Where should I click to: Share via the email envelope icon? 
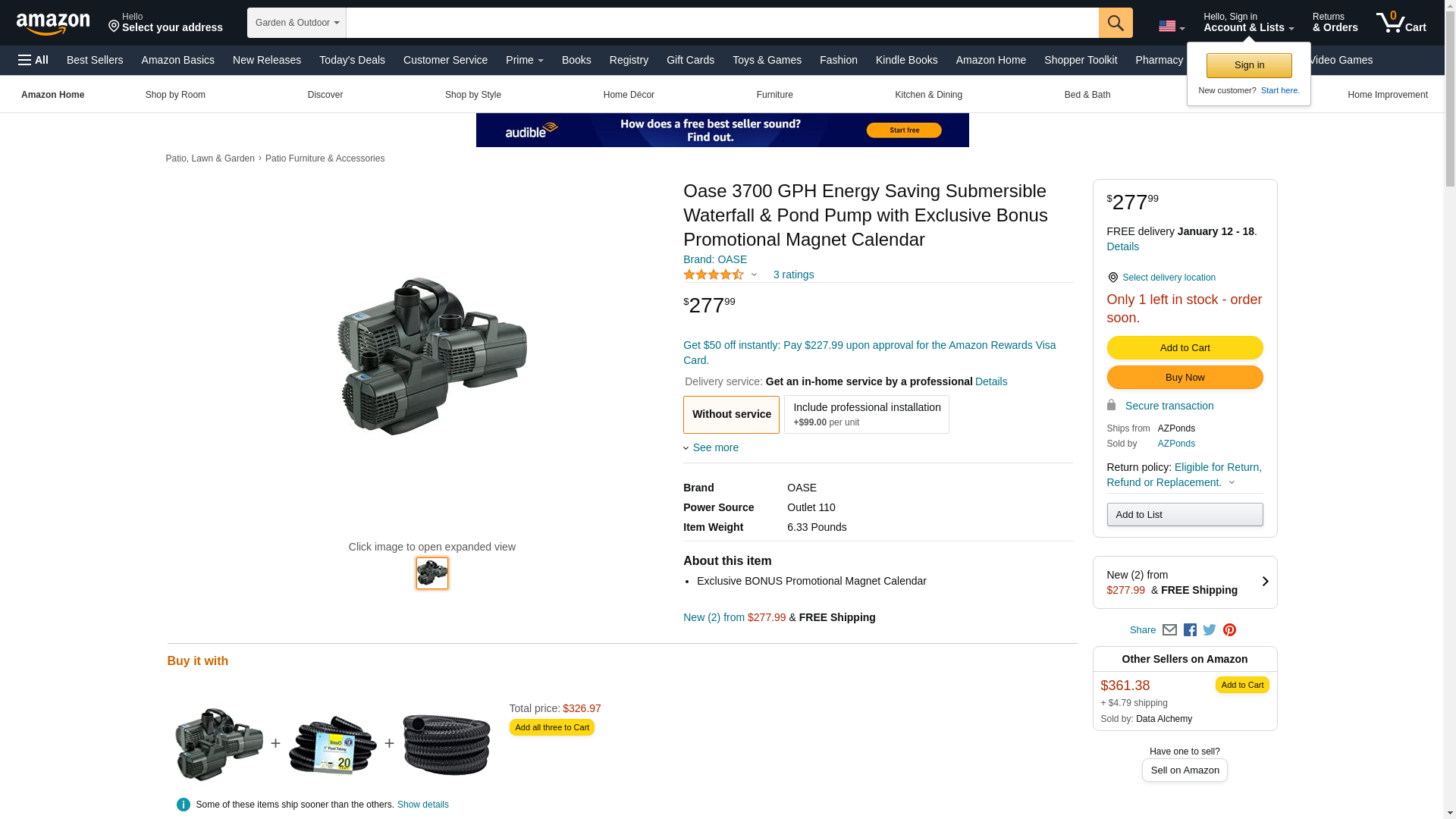click(1169, 630)
